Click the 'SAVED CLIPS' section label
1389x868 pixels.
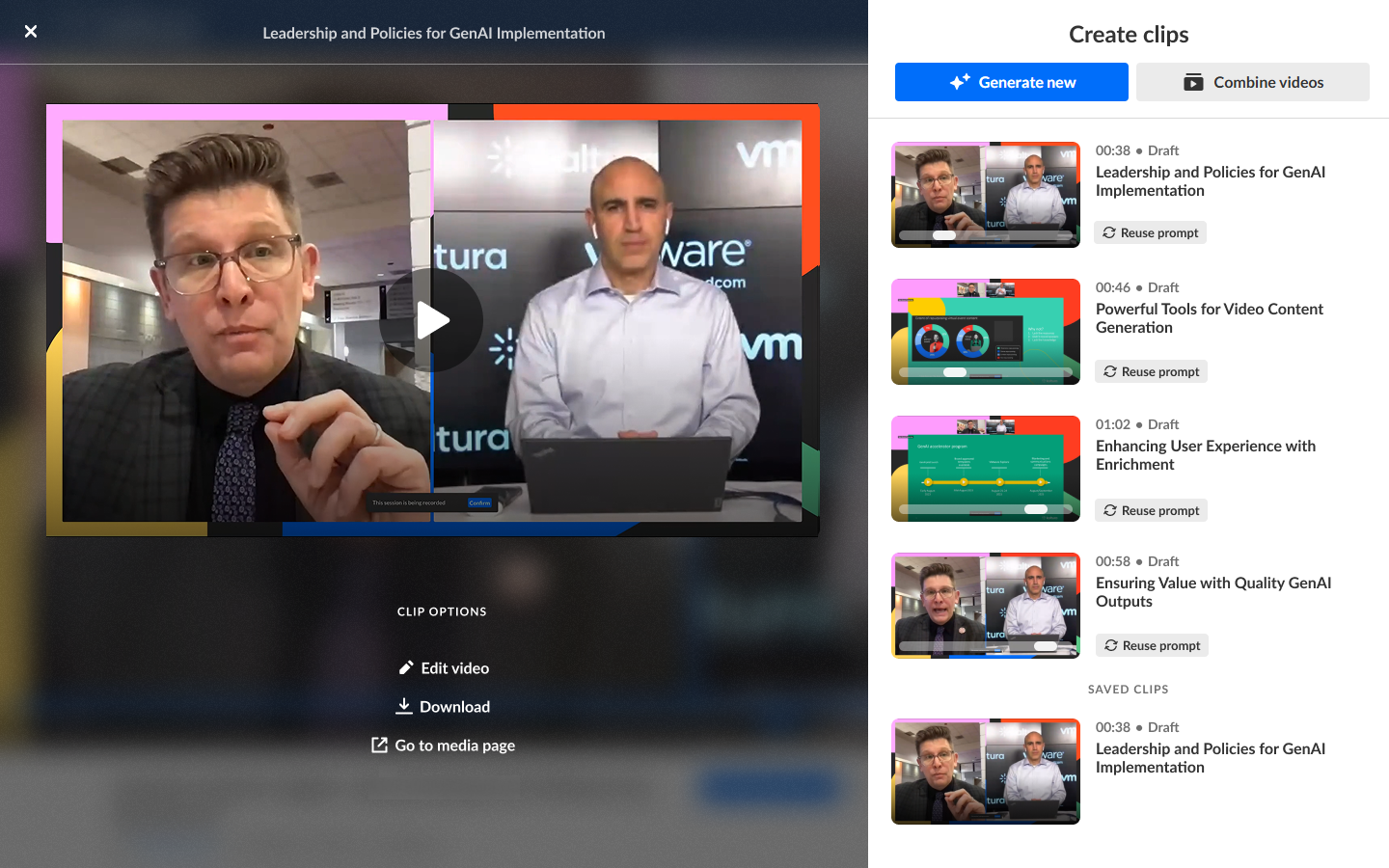1129,690
